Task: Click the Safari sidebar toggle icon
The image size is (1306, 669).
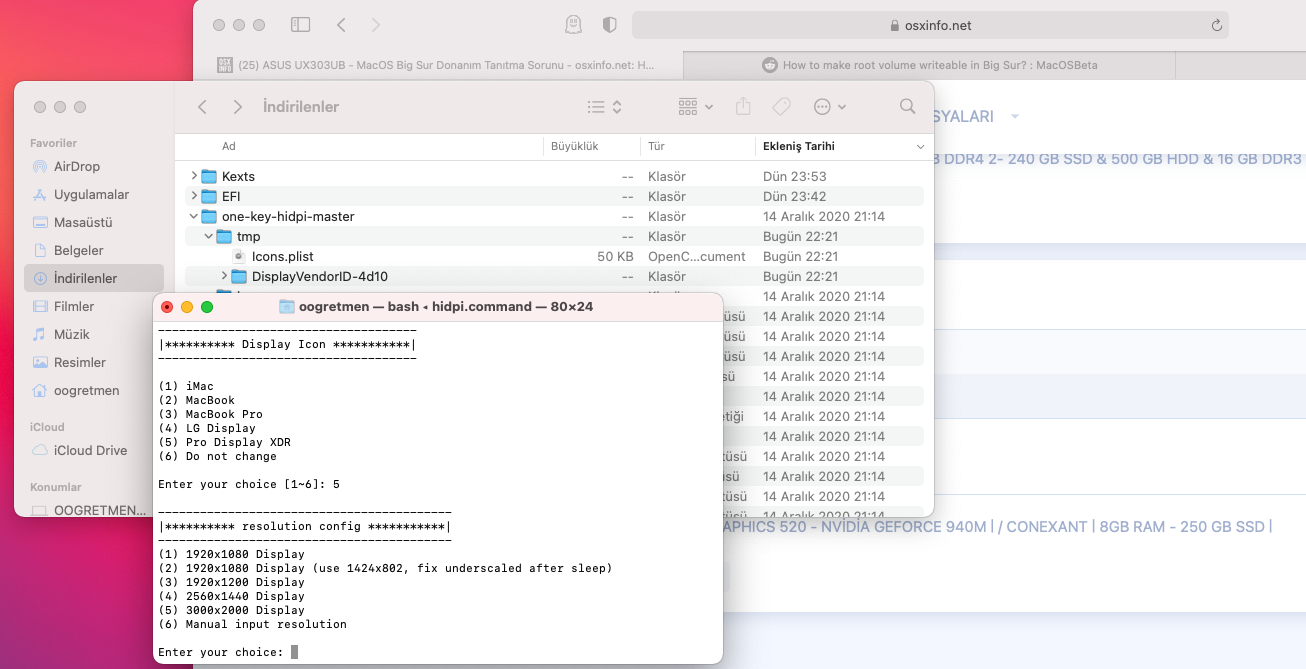Action: click(x=300, y=25)
